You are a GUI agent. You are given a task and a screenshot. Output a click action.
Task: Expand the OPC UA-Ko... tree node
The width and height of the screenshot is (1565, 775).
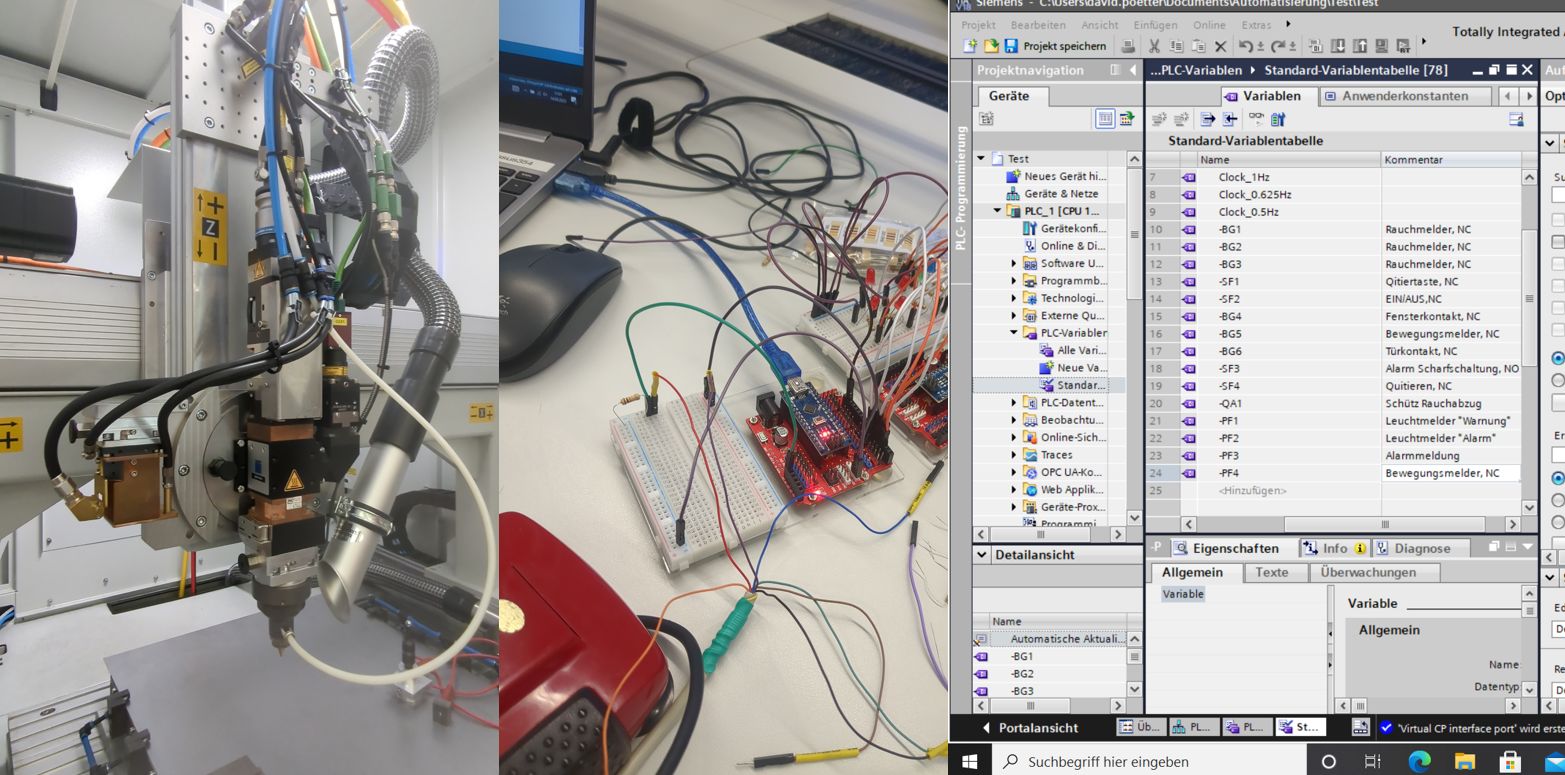pos(1013,472)
